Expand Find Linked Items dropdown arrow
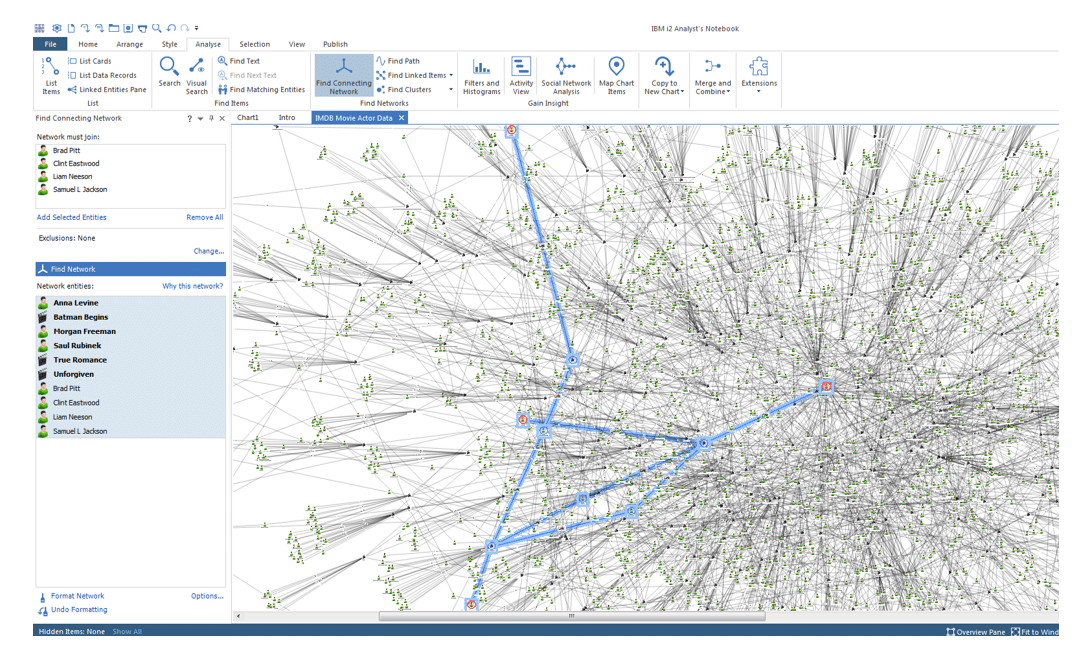The image size is (1087, 655). [x=451, y=76]
